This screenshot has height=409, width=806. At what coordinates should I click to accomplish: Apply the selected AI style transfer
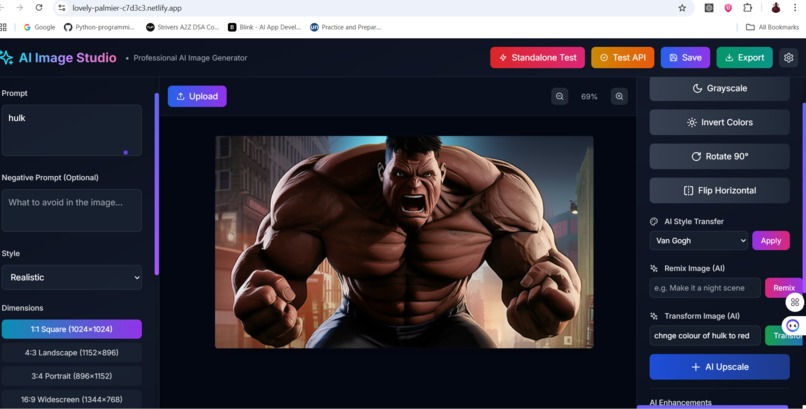tap(771, 240)
